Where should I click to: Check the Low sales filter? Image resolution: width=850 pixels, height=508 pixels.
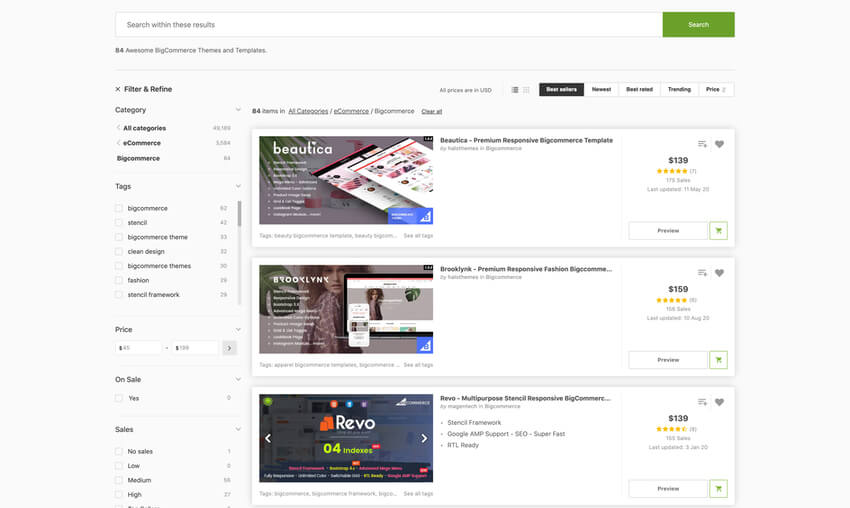(119, 466)
